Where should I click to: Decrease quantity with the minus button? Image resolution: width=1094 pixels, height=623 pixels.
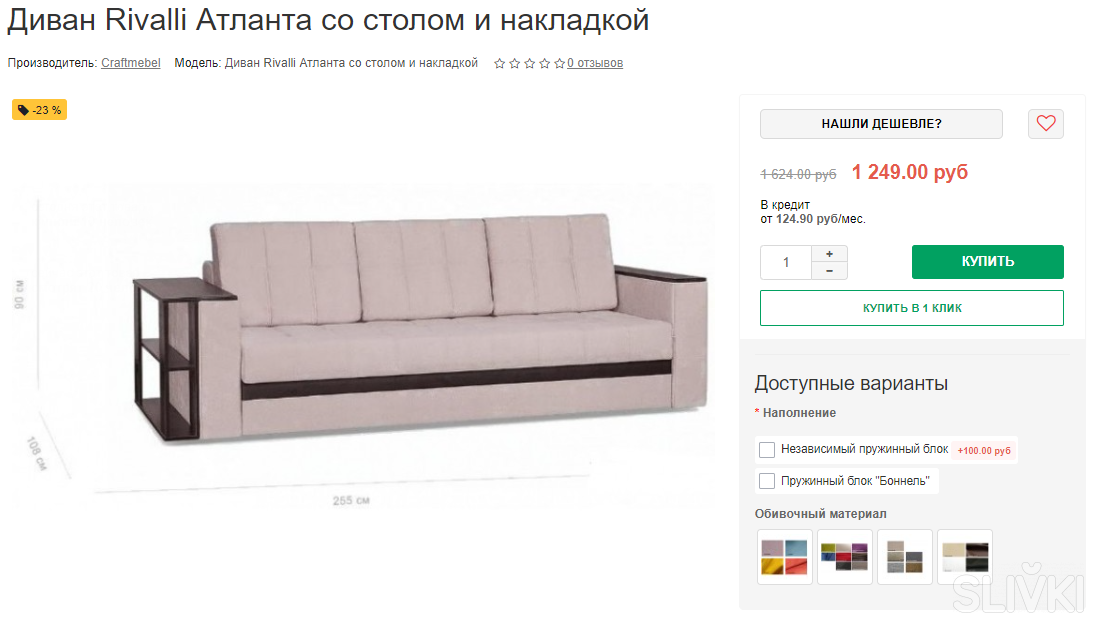click(830, 271)
